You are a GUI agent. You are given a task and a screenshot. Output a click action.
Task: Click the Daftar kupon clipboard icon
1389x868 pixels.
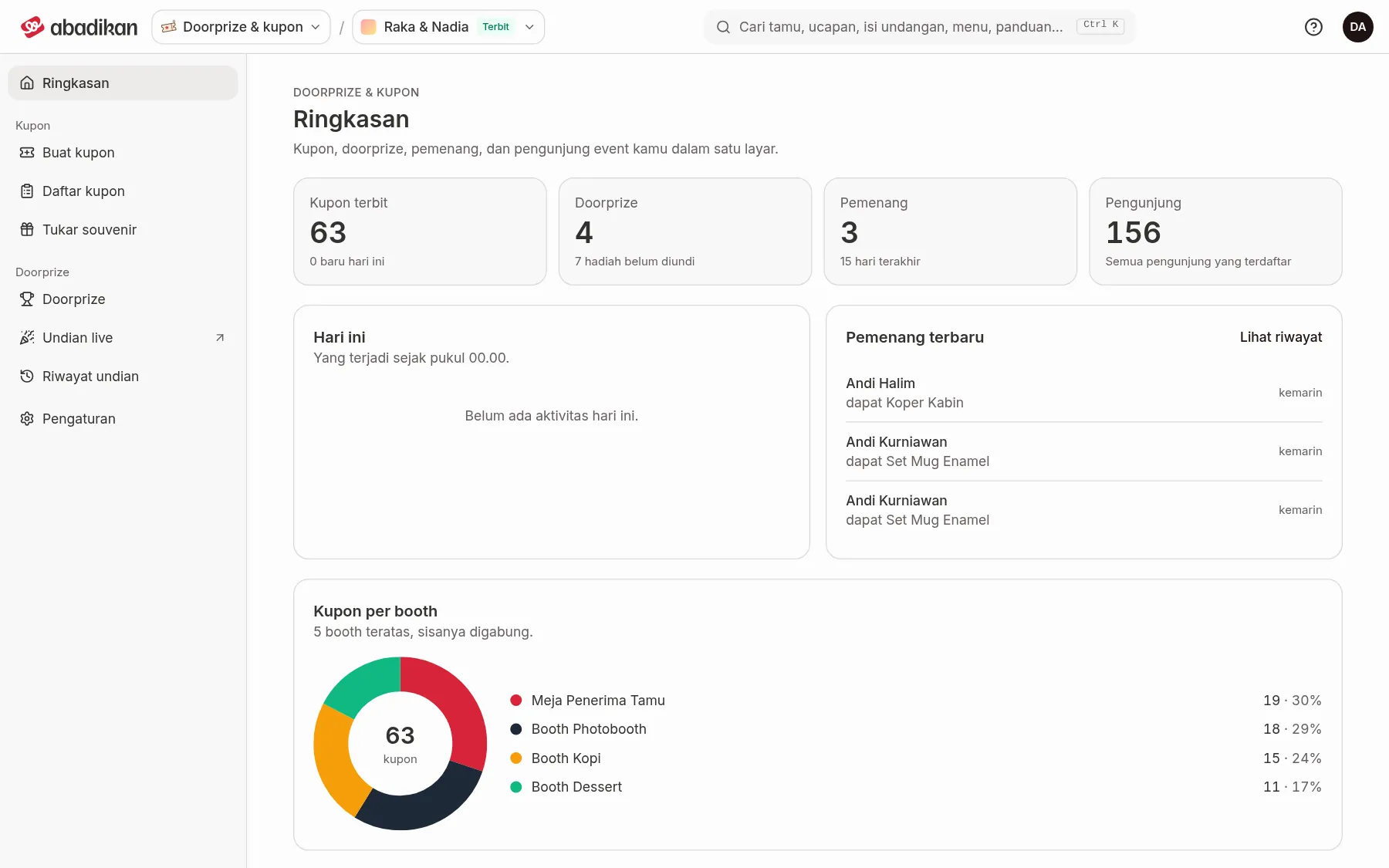(27, 191)
